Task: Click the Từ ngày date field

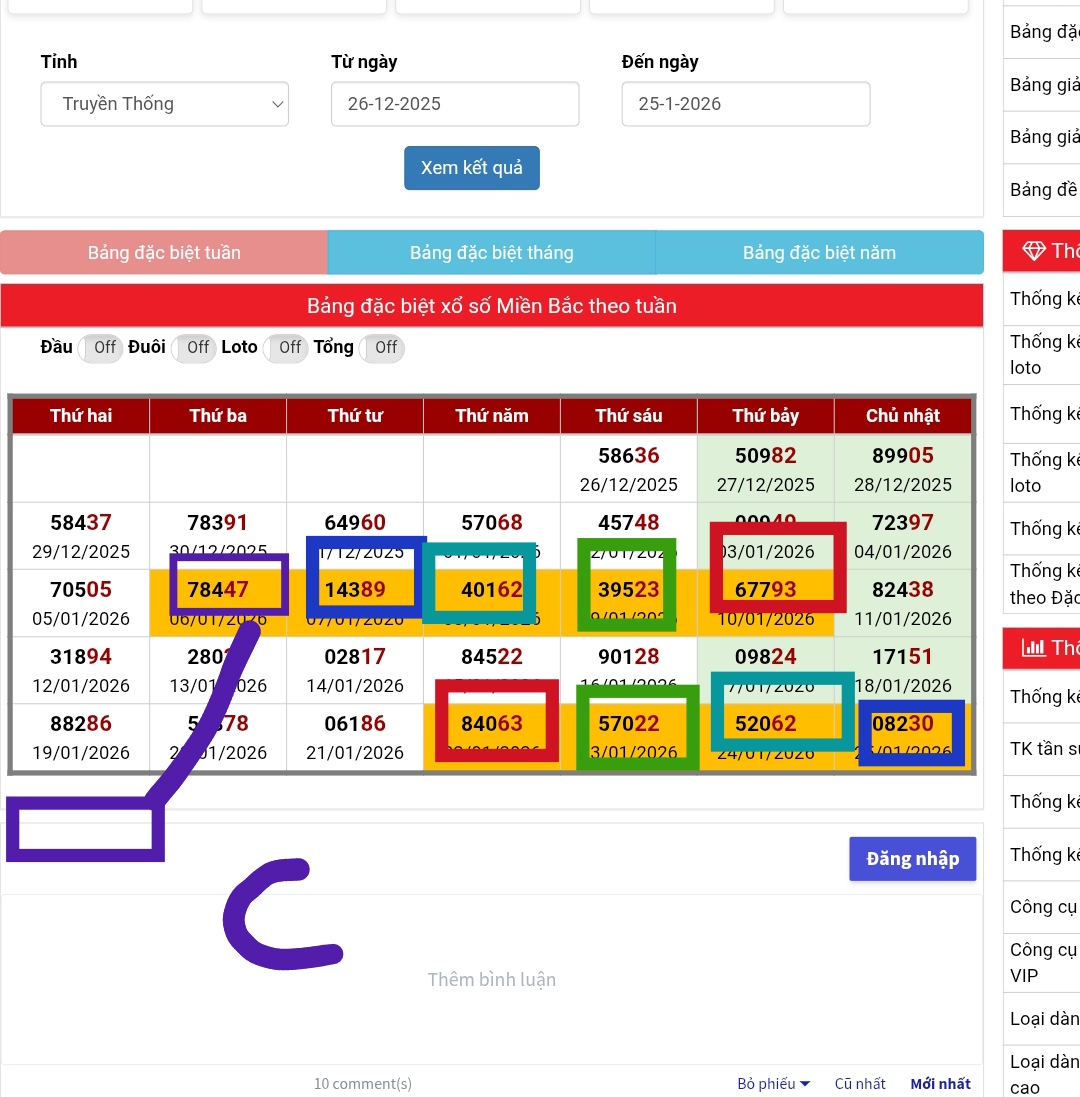Action: pyautogui.click(x=455, y=104)
